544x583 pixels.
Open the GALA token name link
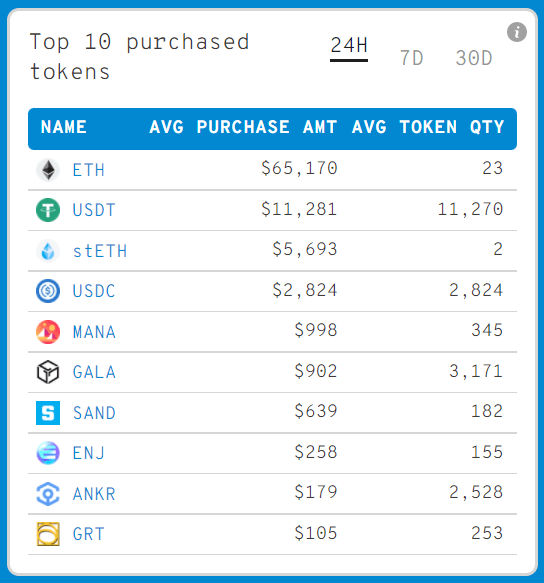(94, 372)
